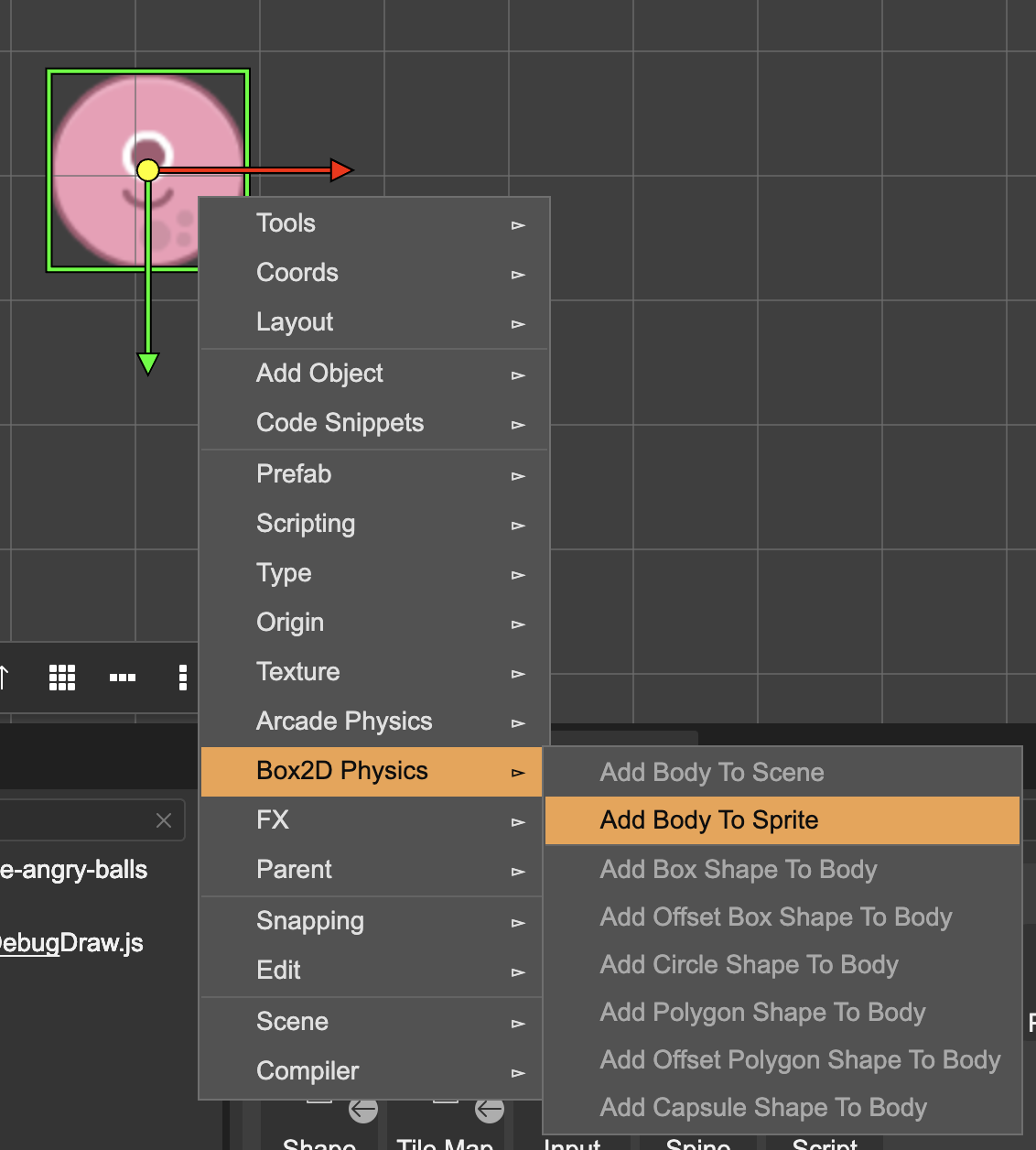Click the arrow badge on Tile Map block
This screenshot has width=1036, height=1150.
pyautogui.click(x=490, y=1111)
